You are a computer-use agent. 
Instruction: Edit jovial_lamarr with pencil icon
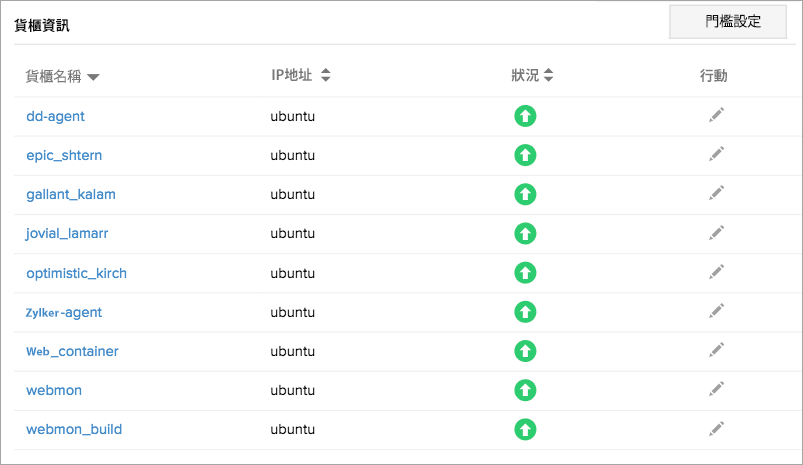click(x=716, y=232)
